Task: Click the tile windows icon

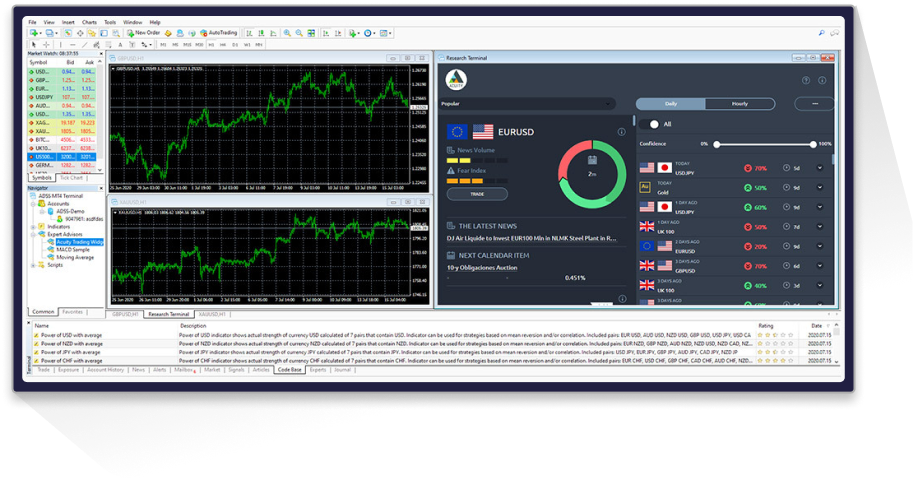Action: 311,33
